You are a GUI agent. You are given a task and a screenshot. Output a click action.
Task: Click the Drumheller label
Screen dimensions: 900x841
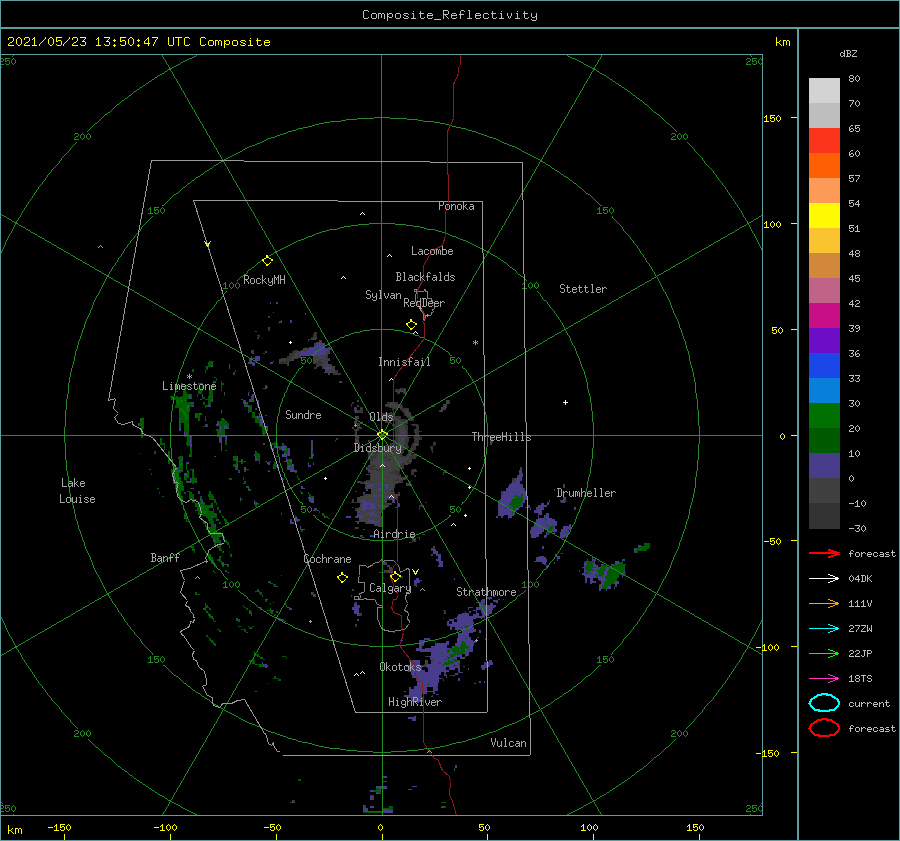[x=586, y=493]
